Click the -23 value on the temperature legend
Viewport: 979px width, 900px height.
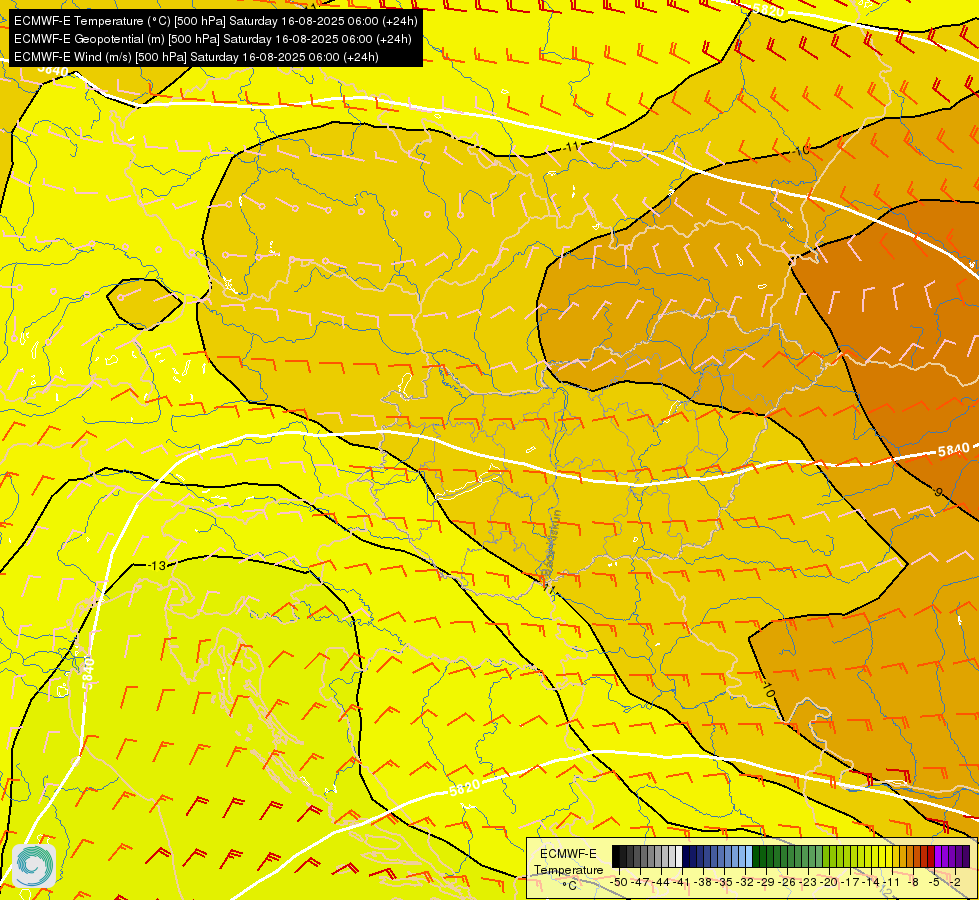tap(809, 882)
